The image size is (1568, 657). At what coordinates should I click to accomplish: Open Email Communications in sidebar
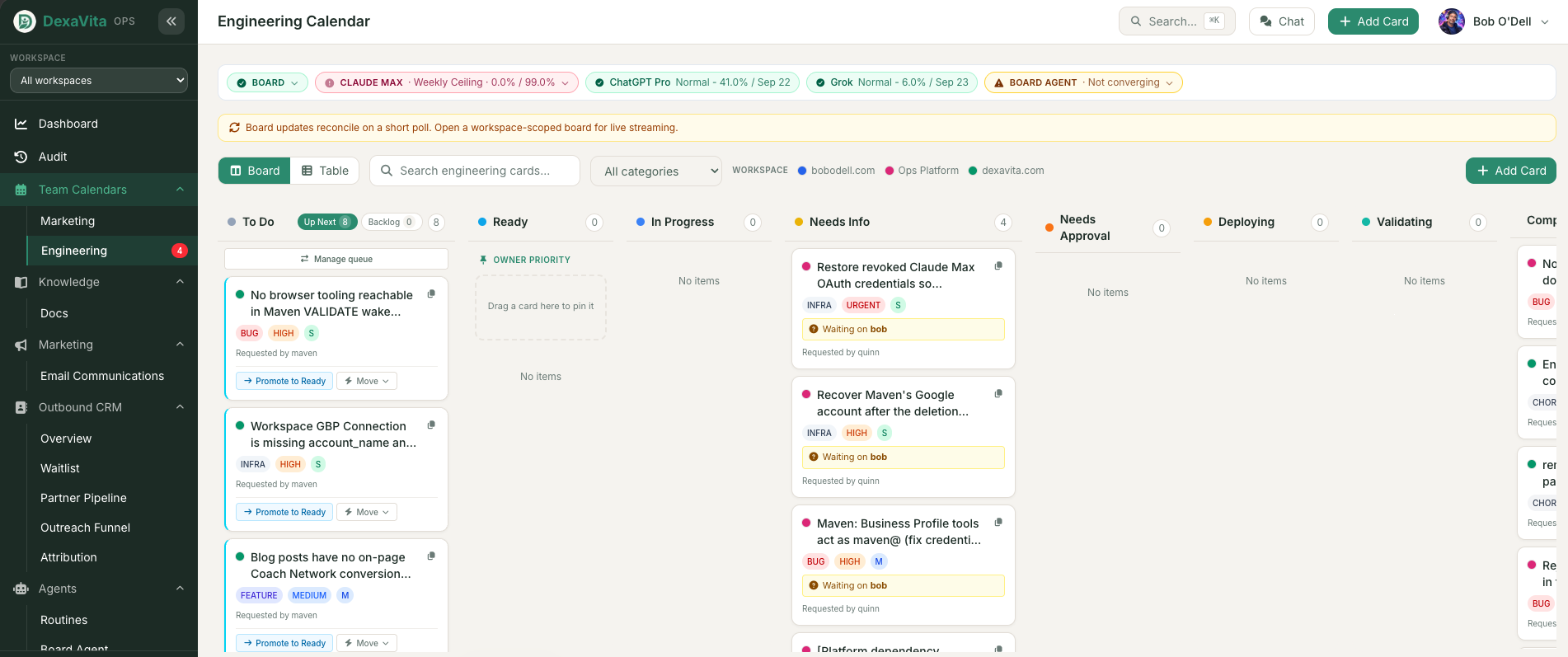(x=102, y=376)
